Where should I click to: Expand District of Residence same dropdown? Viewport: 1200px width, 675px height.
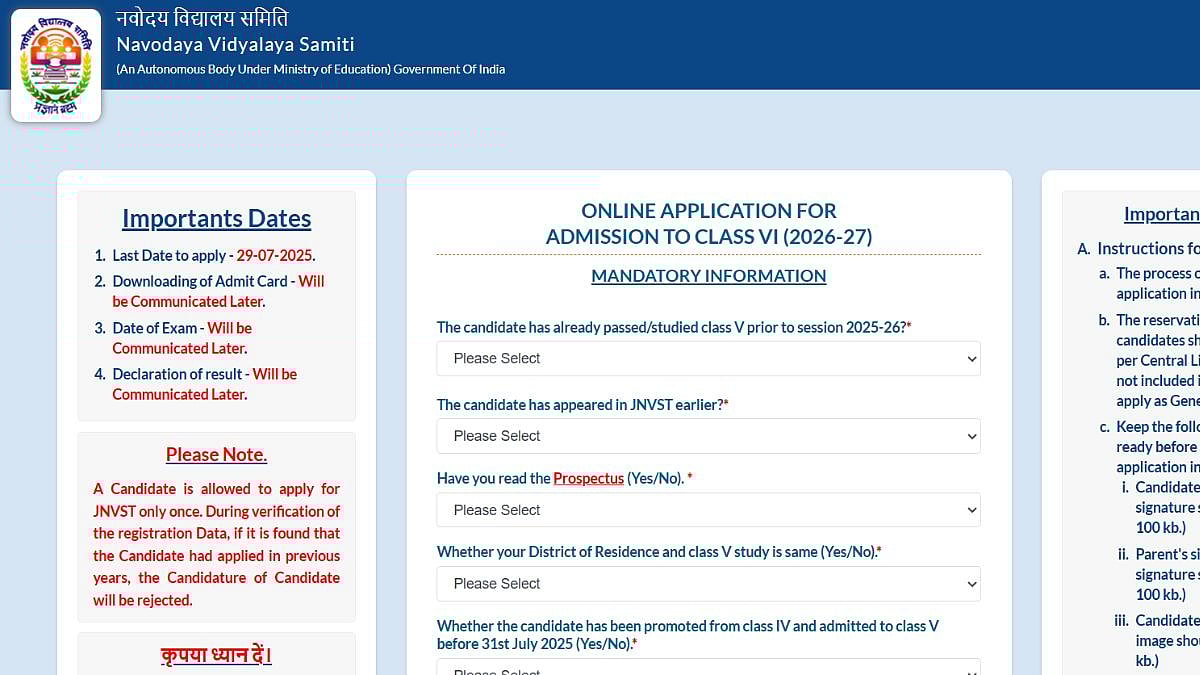pos(708,584)
